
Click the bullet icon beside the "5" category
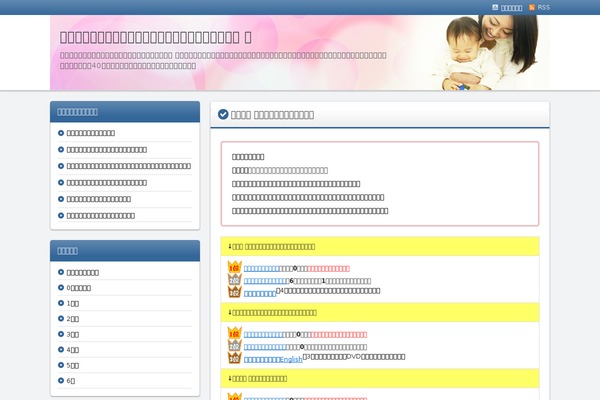pyautogui.click(x=61, y=365)
